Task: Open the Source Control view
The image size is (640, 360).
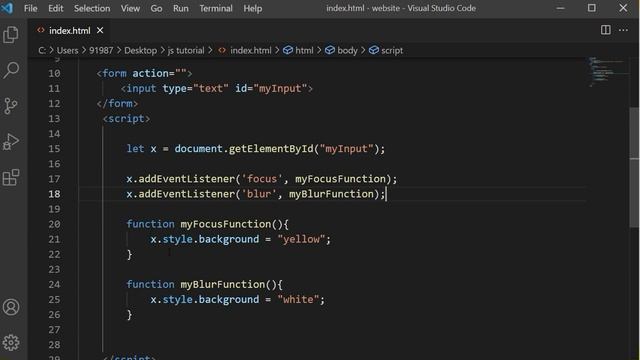Action: tap(11, 106)
